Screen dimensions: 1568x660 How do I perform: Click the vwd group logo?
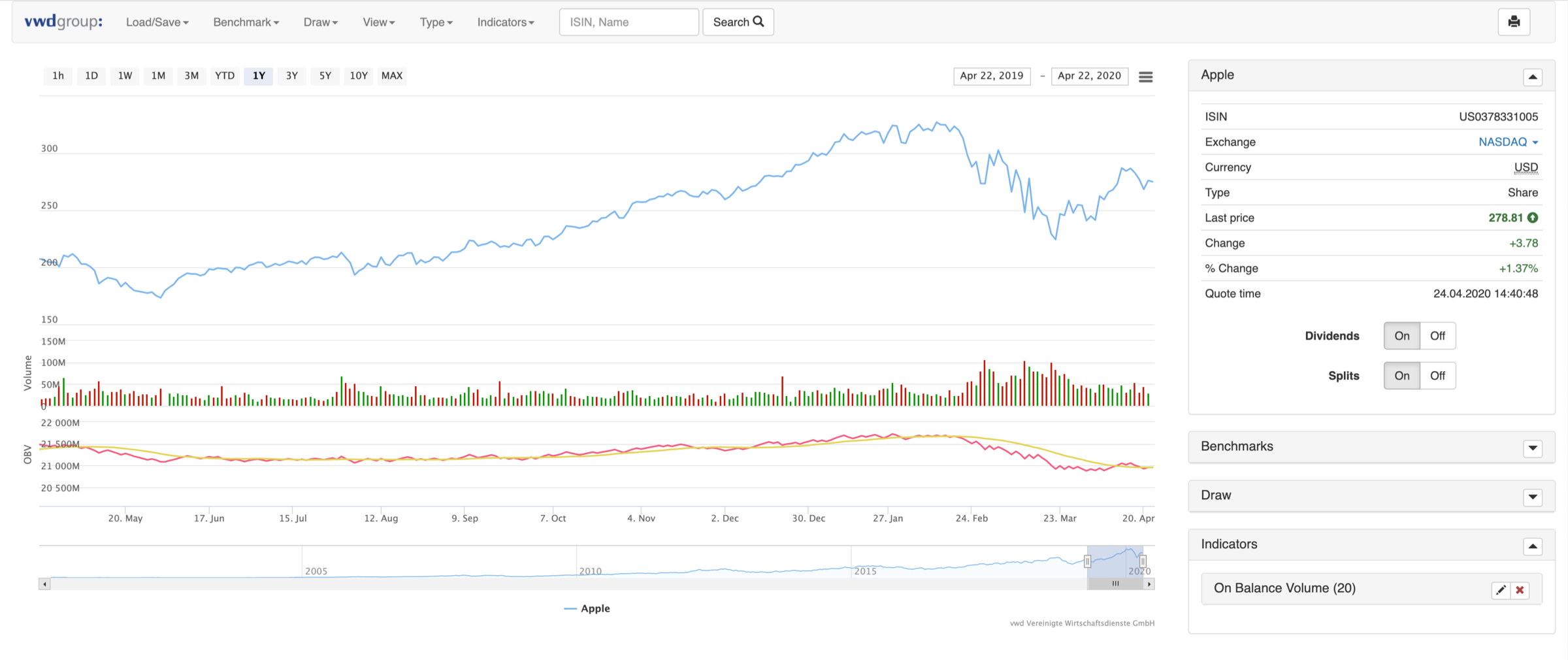pos(63,20)
